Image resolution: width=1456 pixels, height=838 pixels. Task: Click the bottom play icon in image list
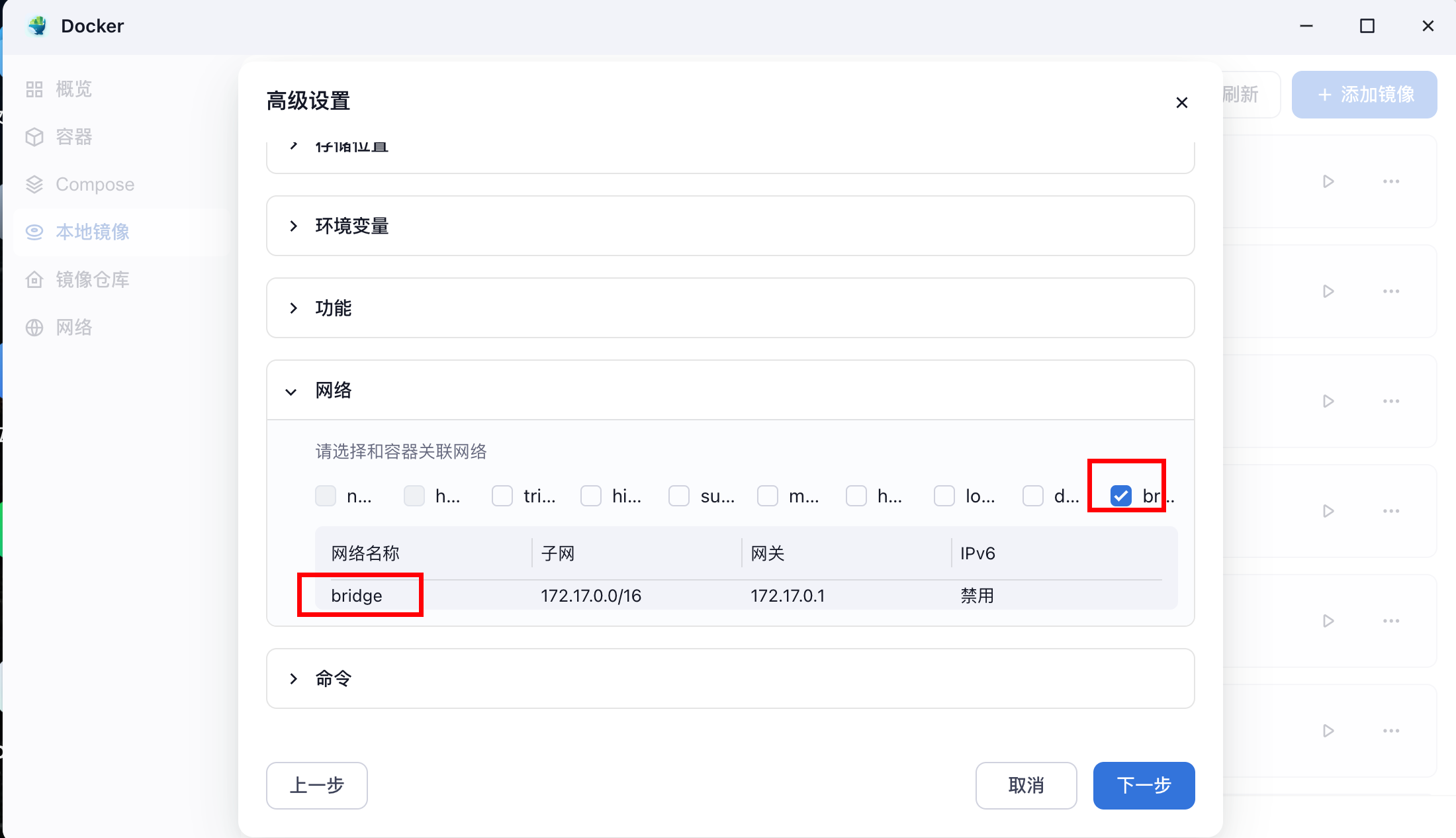point(1328,731)
